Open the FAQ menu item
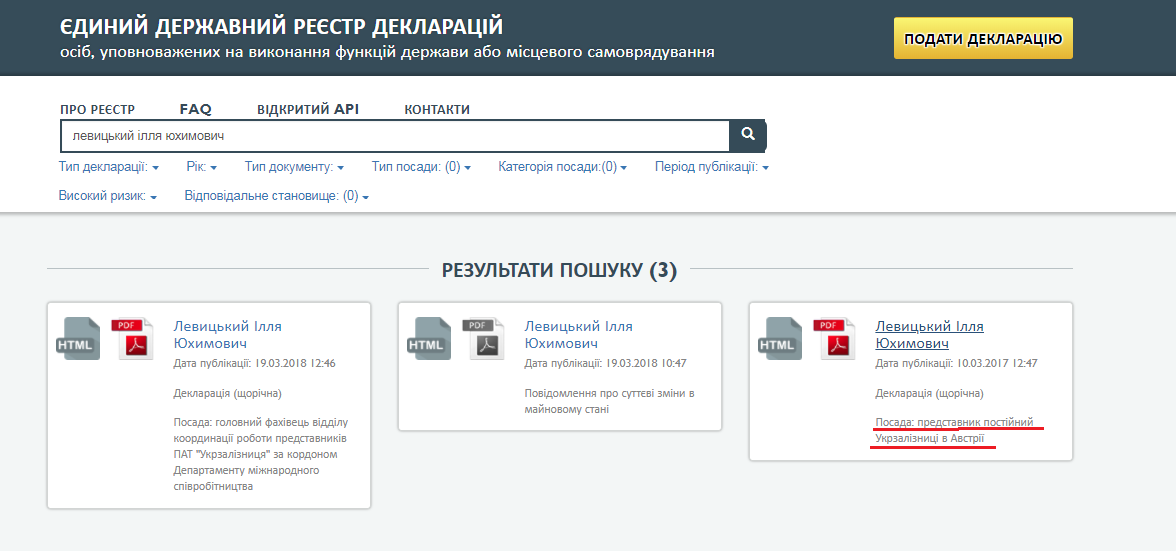Image resolution: width=1176 pixels, height=551 pixels. point(196,109)
